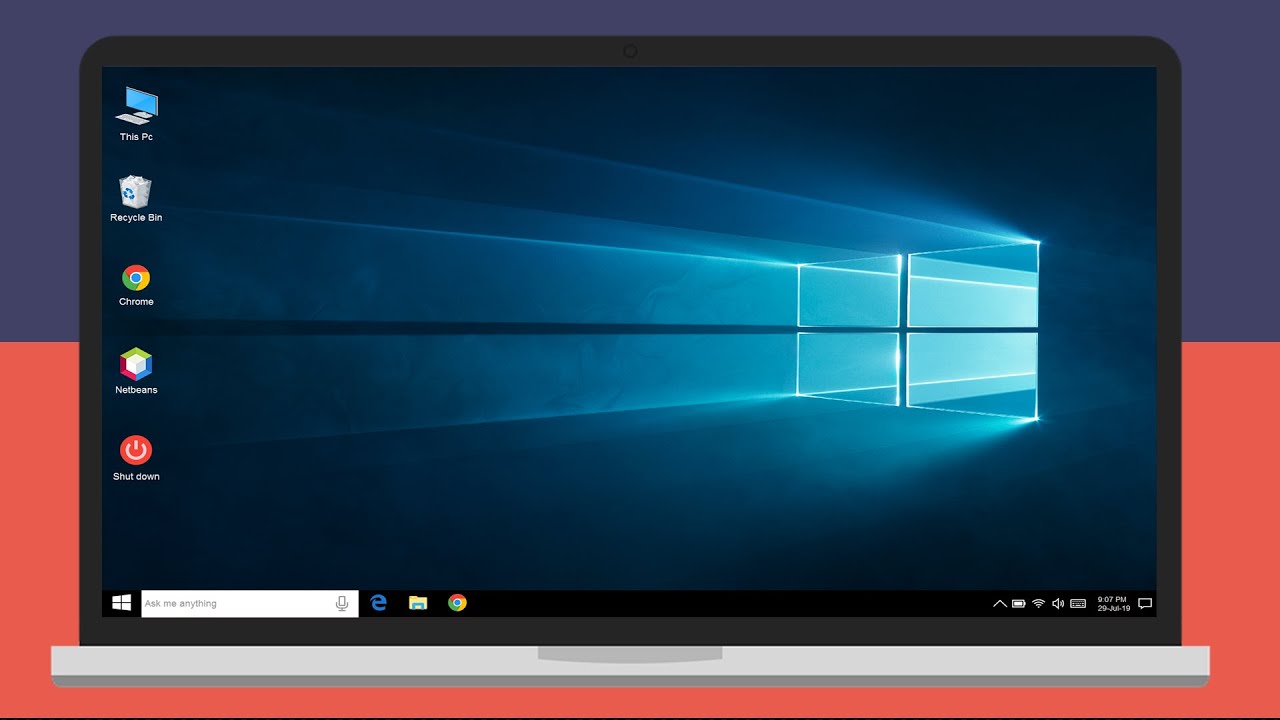Open the Wi-Fi network tray icon

(x=1039, y=604)
